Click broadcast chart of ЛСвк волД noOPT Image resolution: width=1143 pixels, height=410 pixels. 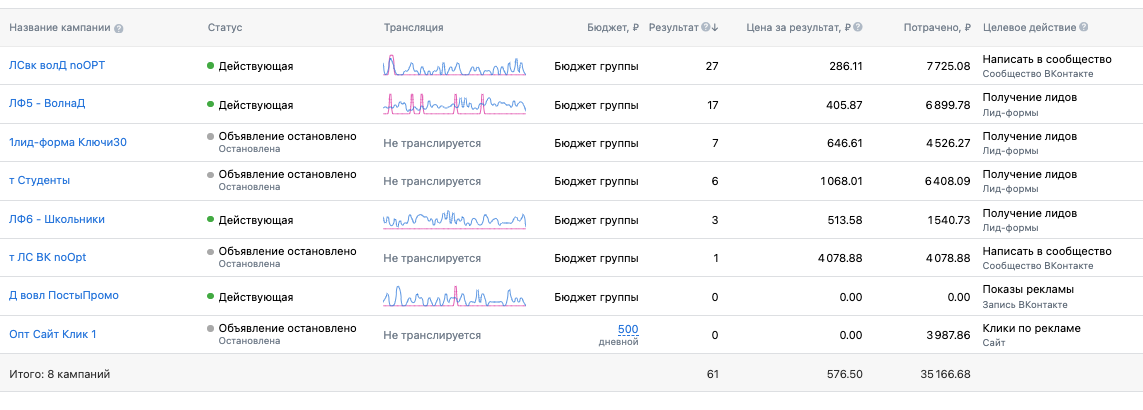tap(455, 66)
